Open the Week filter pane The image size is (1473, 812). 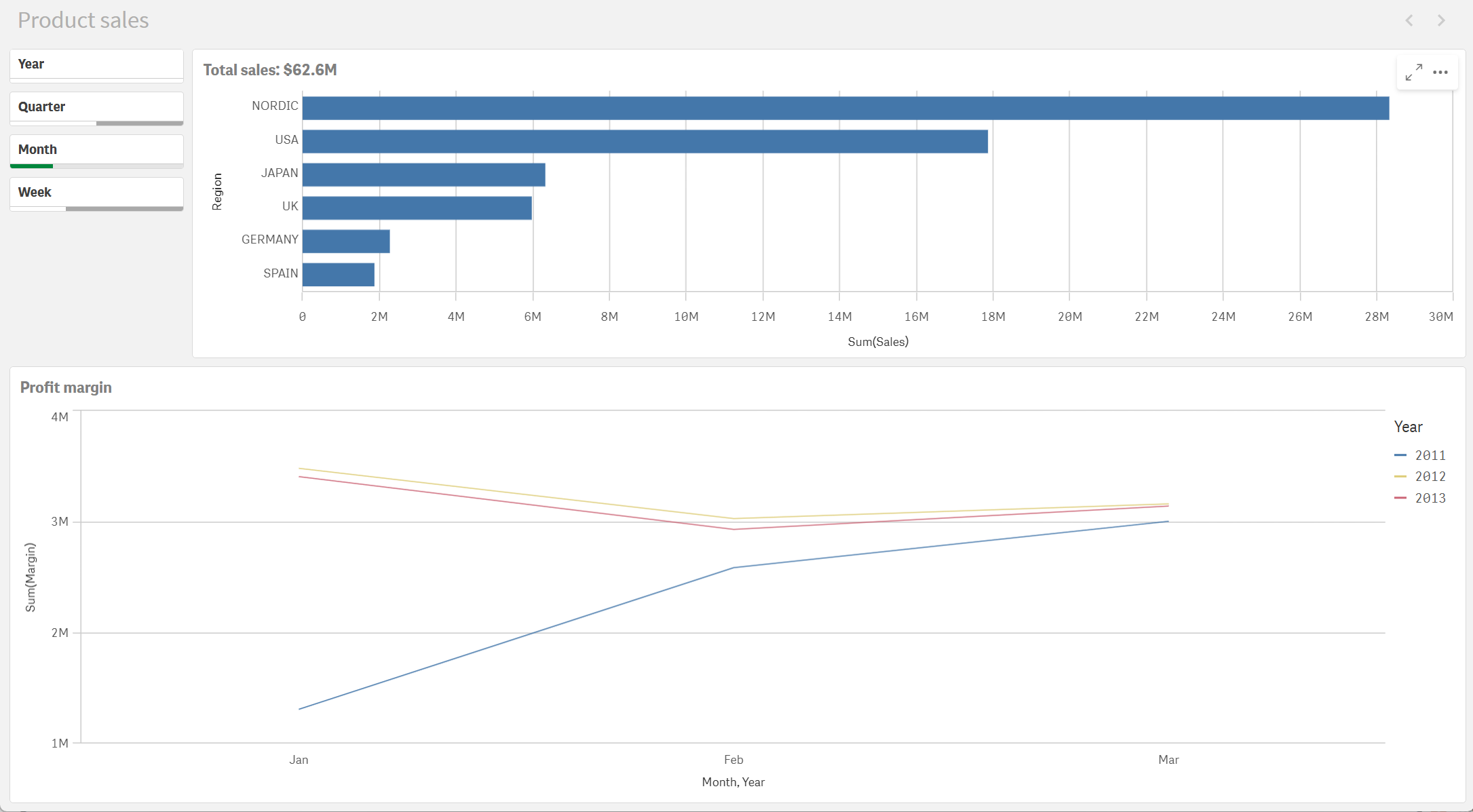[96, 193]
